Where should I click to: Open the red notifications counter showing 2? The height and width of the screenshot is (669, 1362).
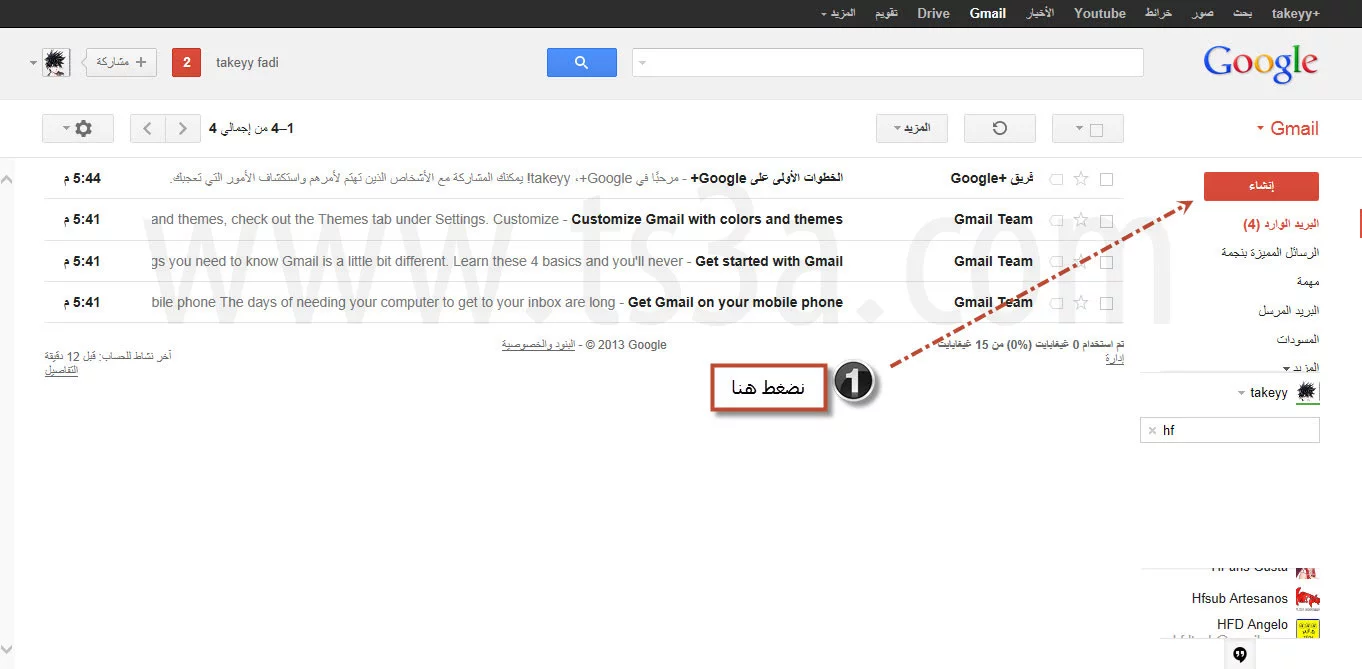pyautogui.click(x=187, y=62)
